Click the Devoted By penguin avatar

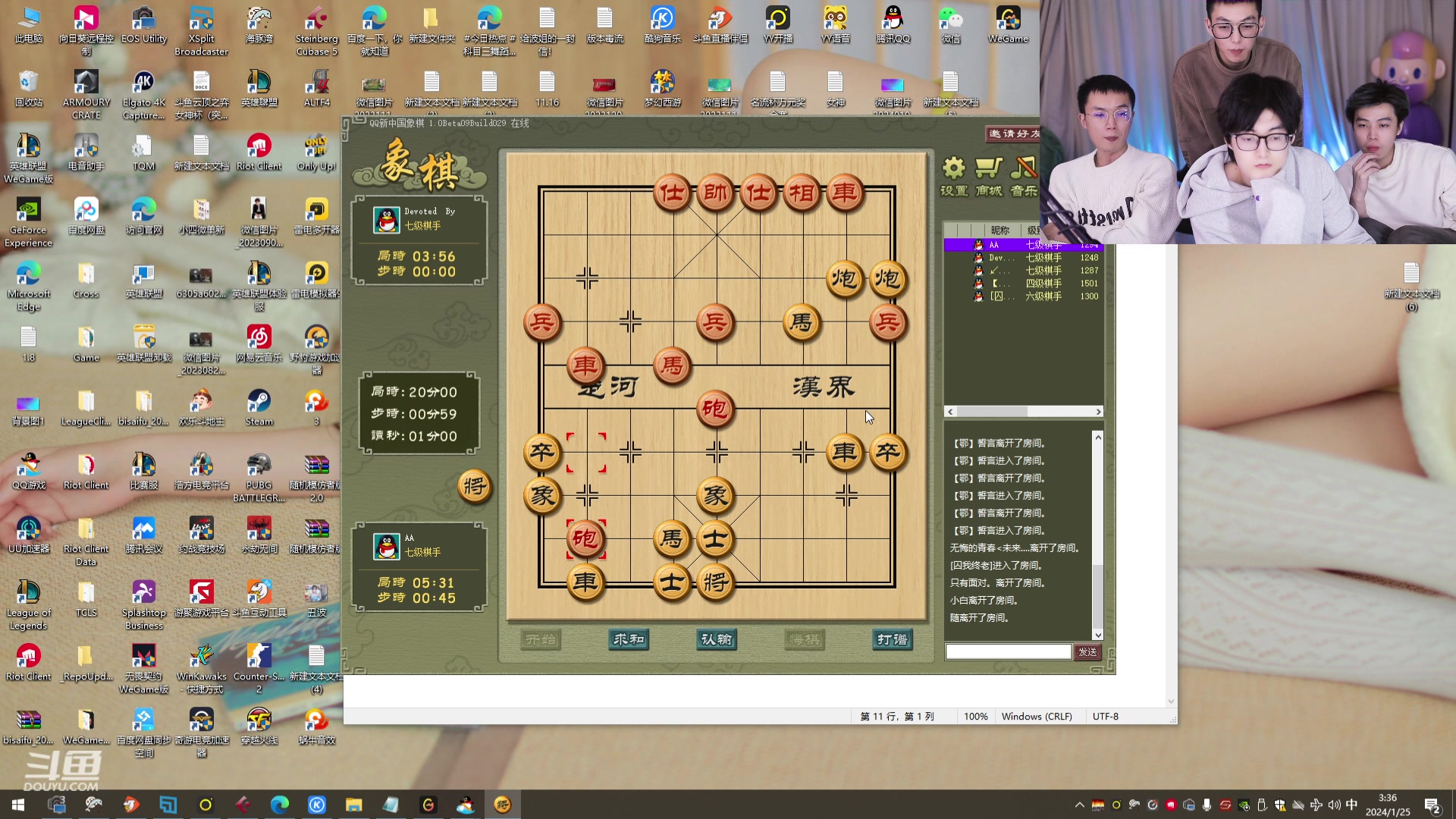point(387,219)
